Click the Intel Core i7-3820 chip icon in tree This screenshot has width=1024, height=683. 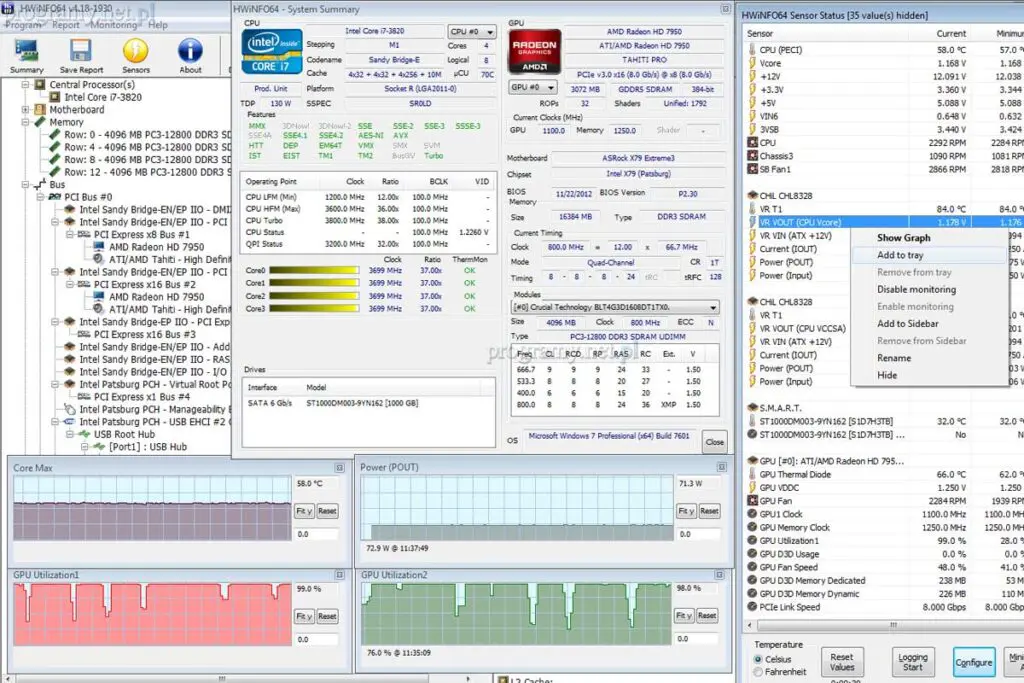(55, 97)
